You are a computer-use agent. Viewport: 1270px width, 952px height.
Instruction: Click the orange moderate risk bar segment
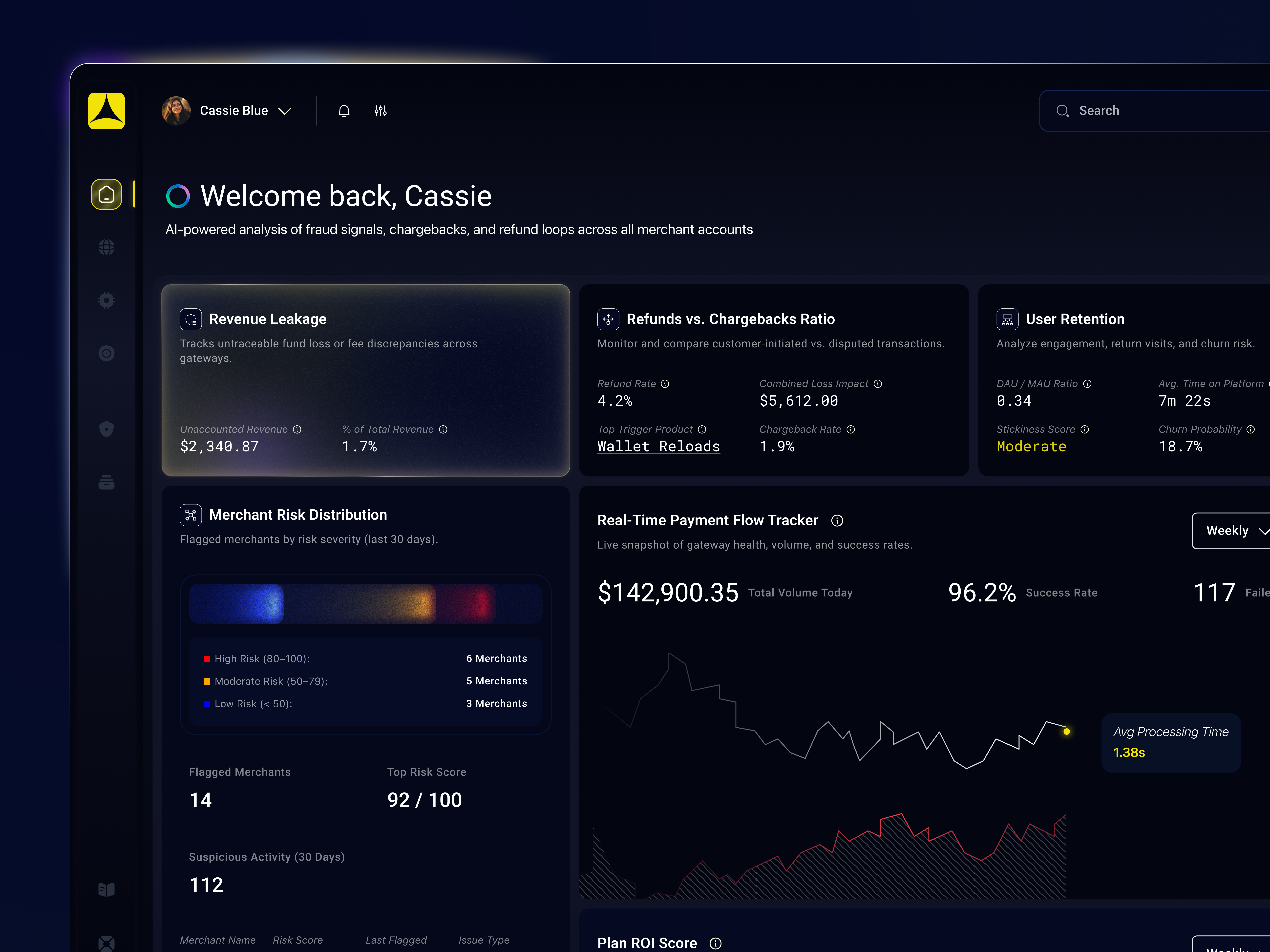[360, 604]
